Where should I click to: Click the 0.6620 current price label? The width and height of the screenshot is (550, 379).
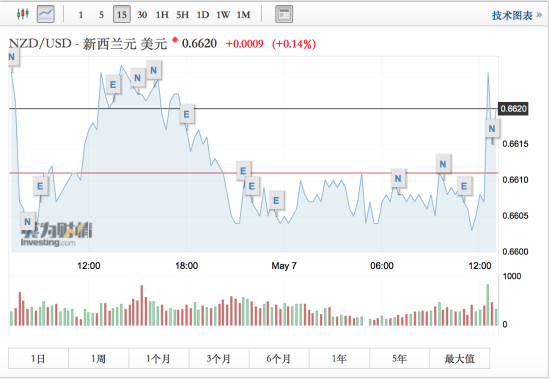coord(513,109)
